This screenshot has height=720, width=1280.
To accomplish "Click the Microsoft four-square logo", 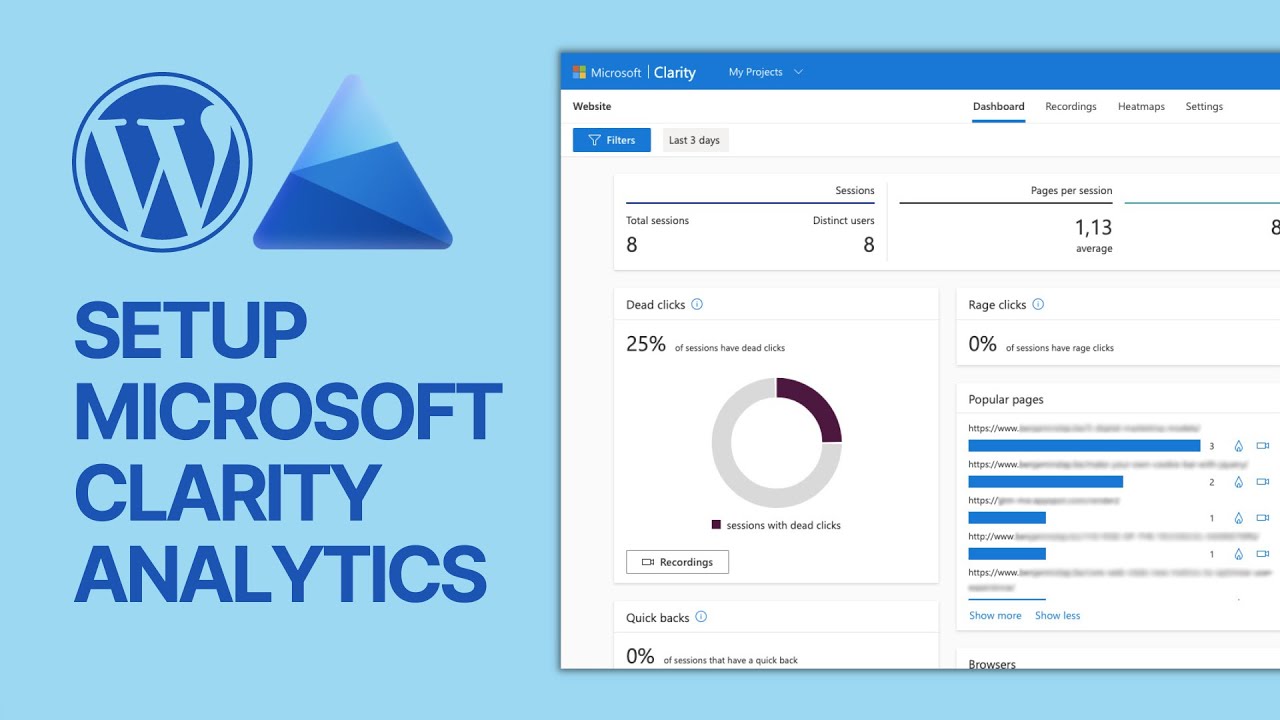I will pyautogui.click(x=579, y=72).
